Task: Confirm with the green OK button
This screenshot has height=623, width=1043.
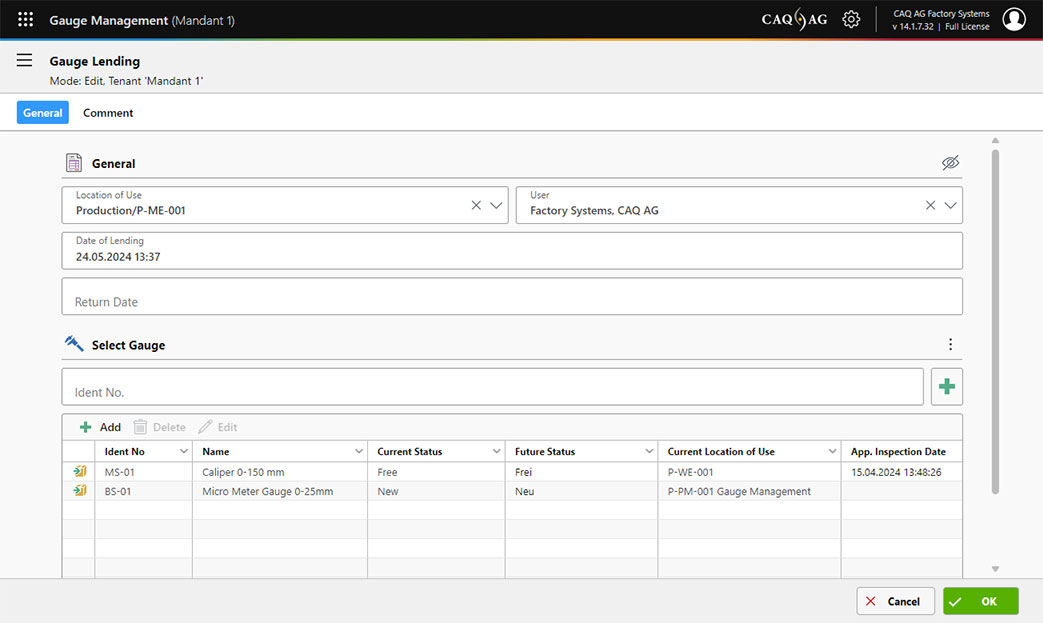Action: 980,601
